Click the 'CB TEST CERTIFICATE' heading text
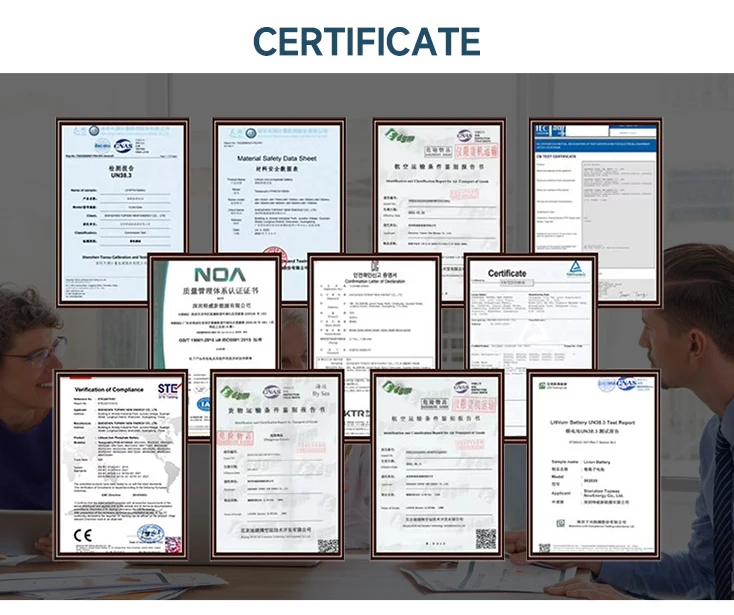 click(557, 156)
